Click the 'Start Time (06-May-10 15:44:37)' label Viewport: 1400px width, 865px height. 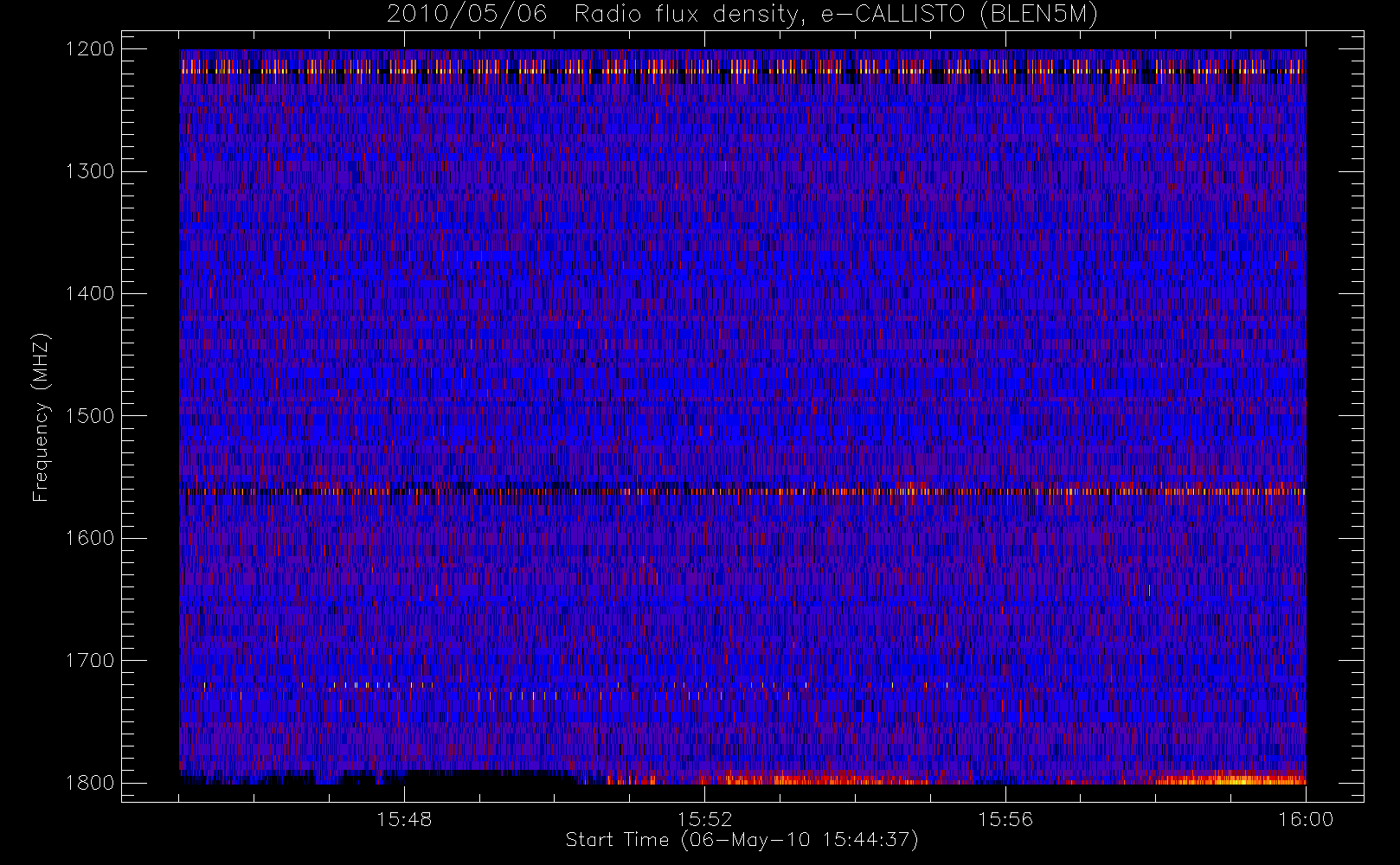click(x=742, y=840)
